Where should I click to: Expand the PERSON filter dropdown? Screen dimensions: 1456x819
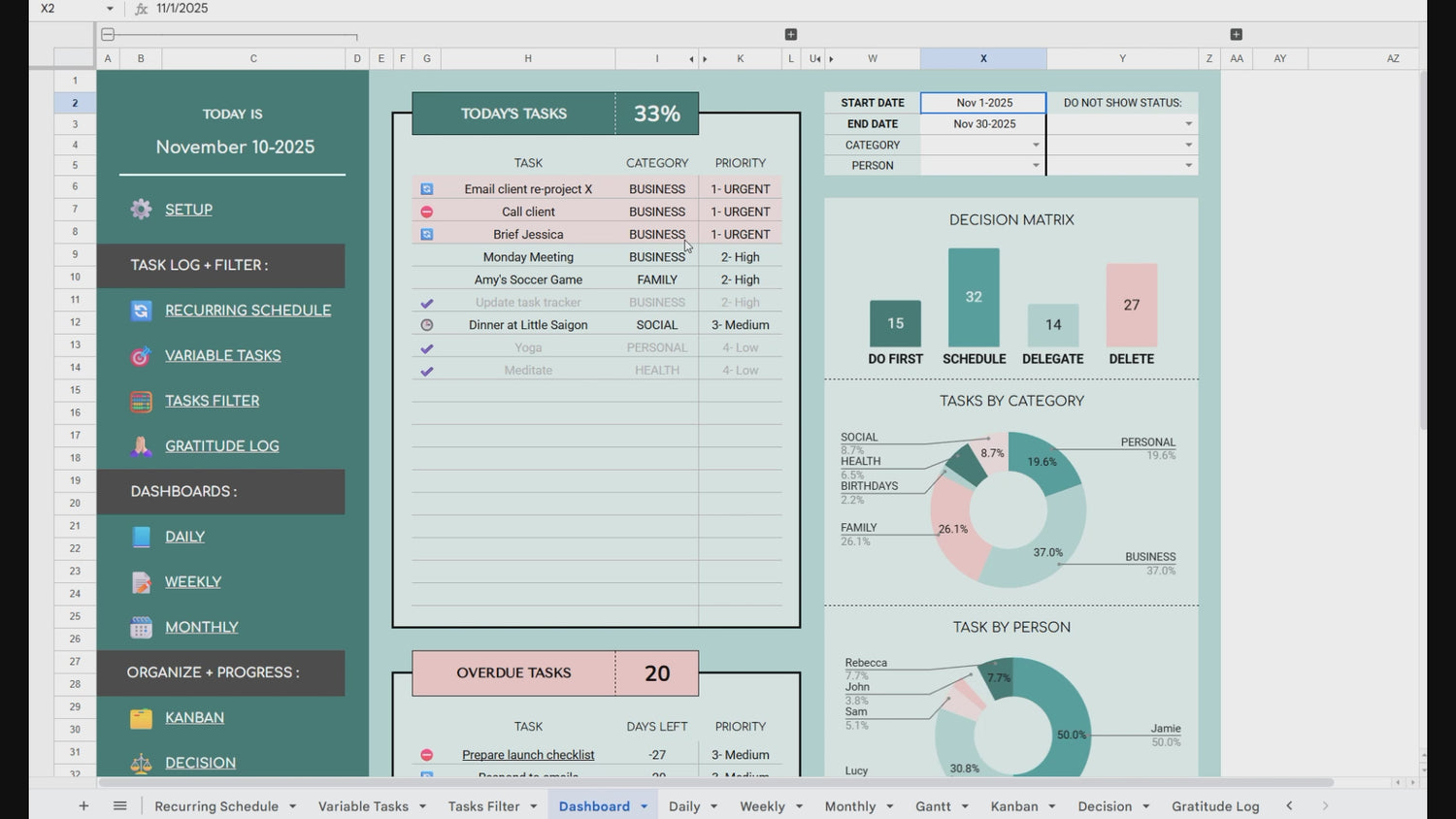pyautogui.click(x=1035, y=165)
